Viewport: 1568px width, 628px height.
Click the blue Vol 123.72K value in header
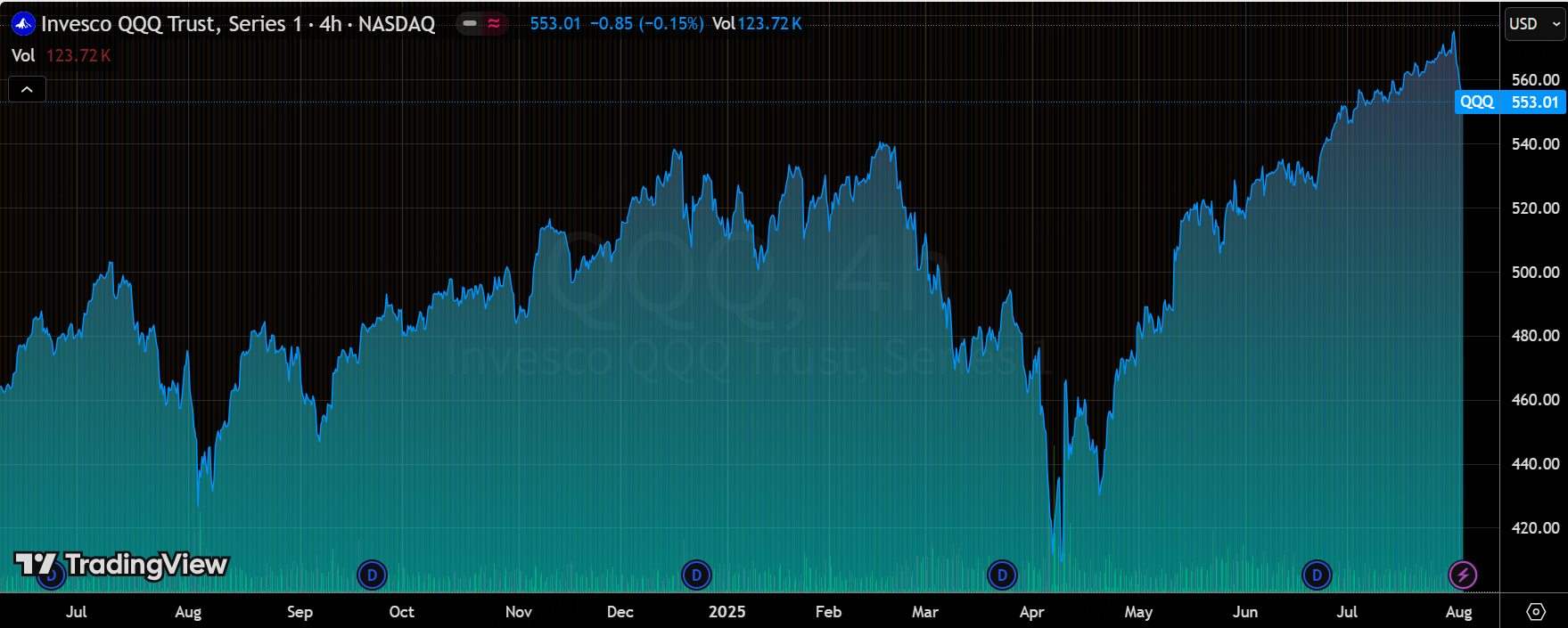coord(757,24)
